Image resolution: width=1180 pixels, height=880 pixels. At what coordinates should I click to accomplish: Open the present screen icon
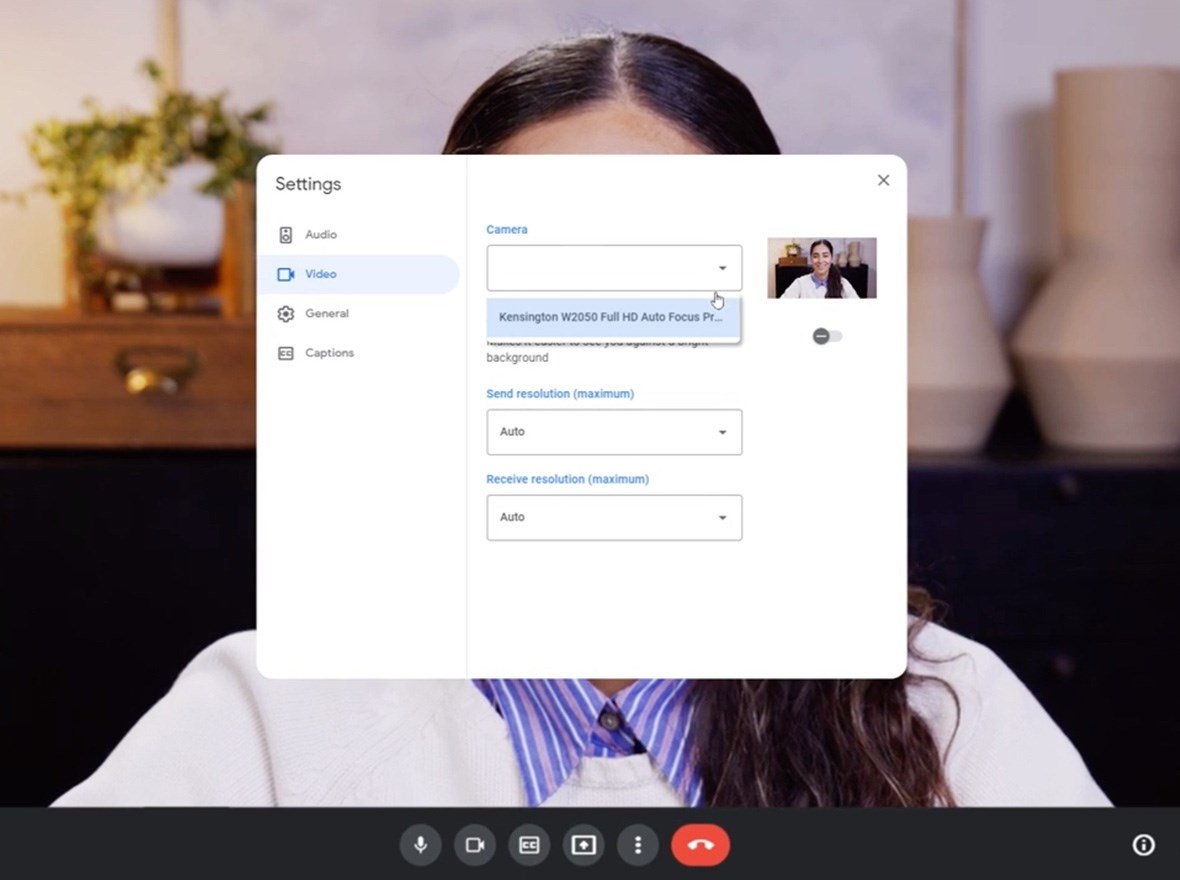[583, 845]
